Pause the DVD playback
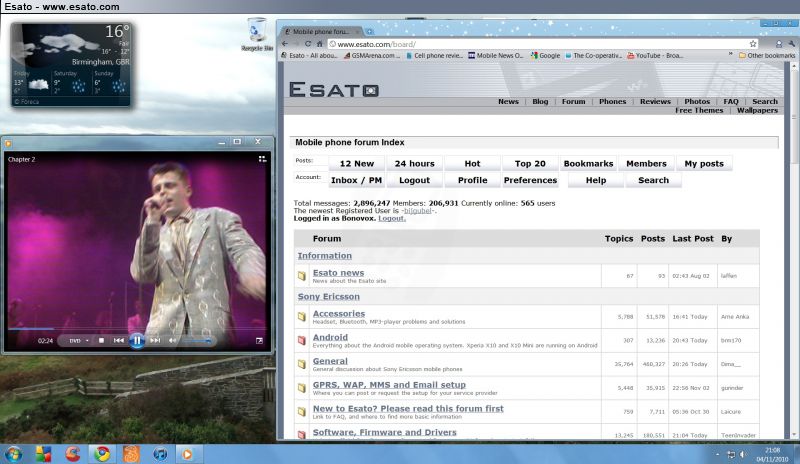 coord(137,340)
